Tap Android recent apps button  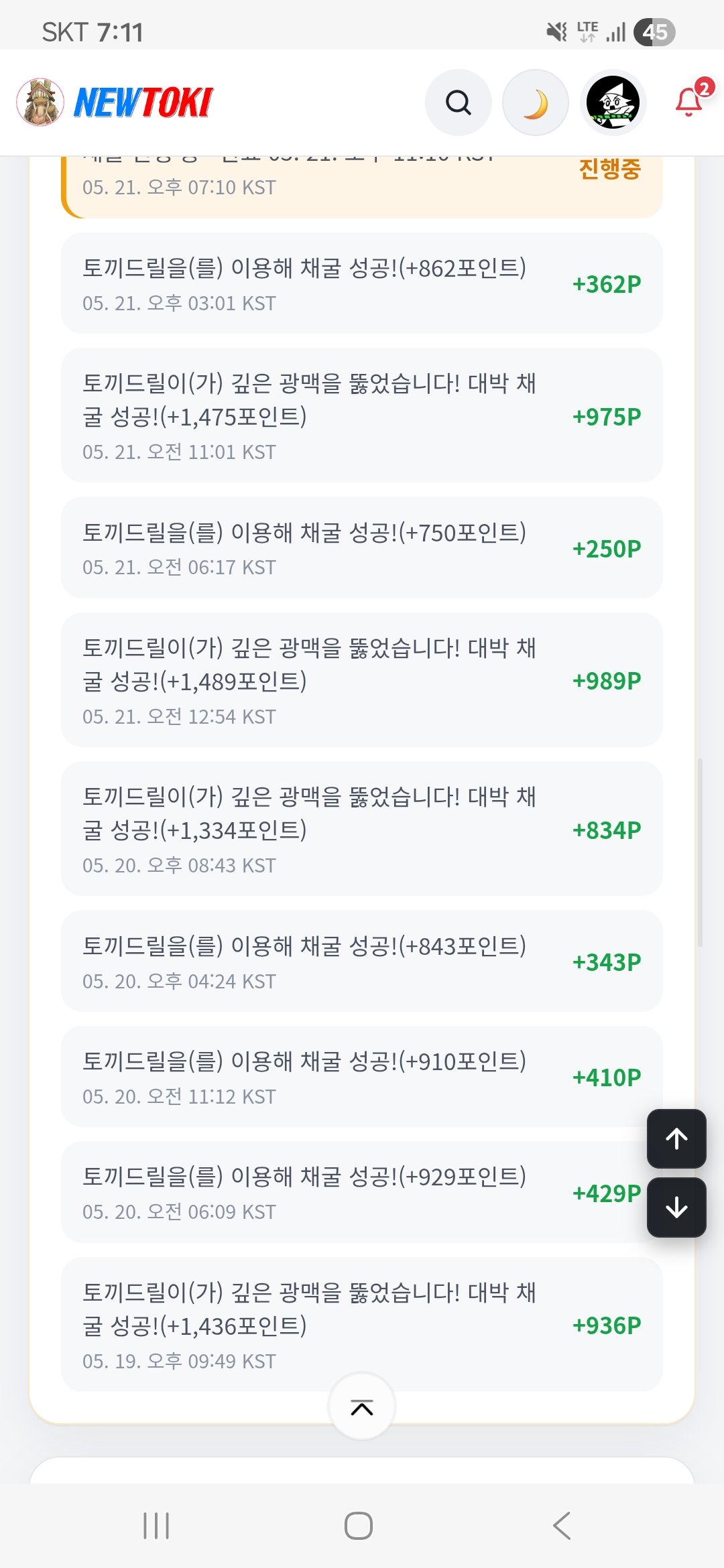[156, 1526]
